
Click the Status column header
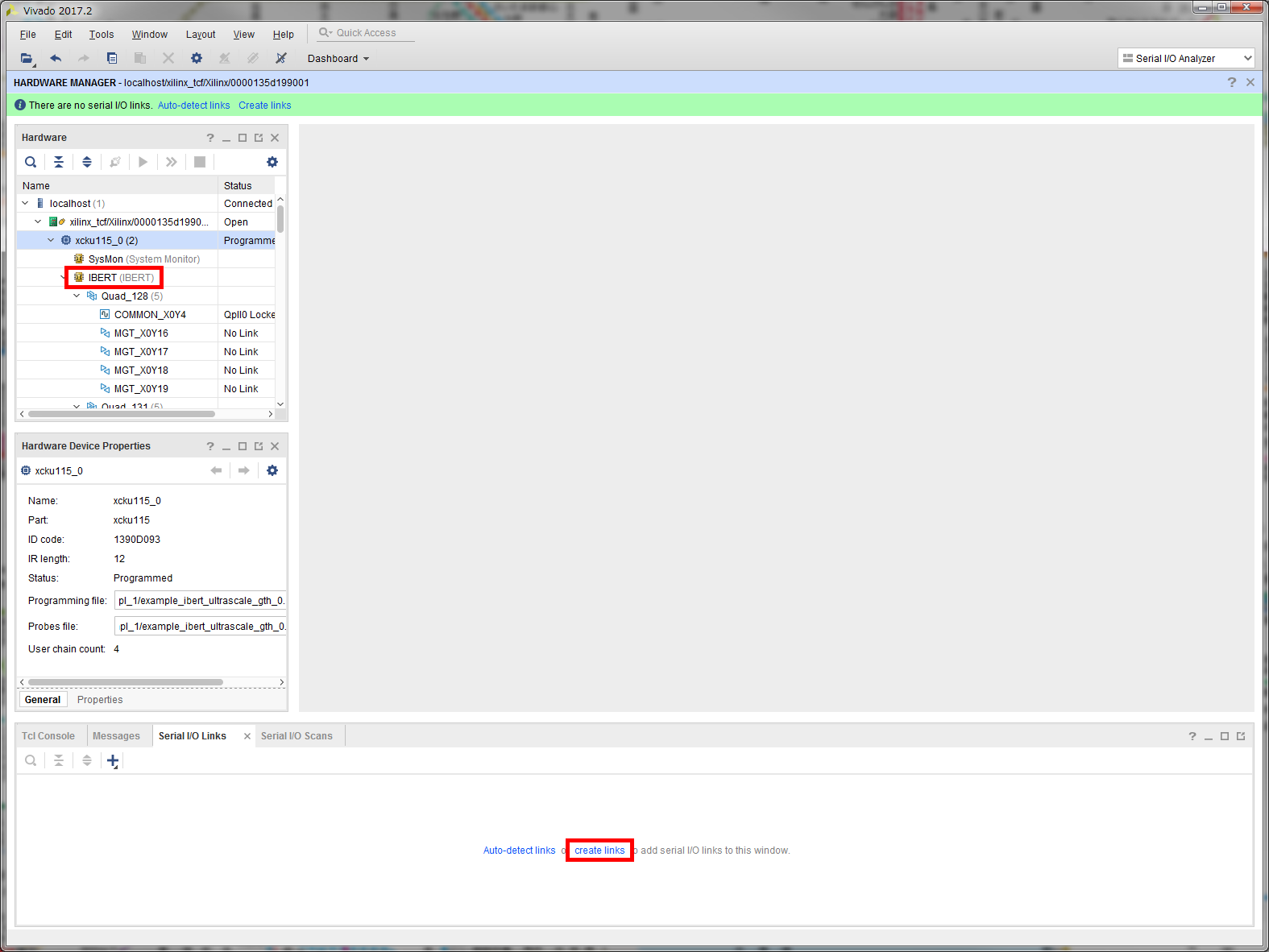click(247, 186)
